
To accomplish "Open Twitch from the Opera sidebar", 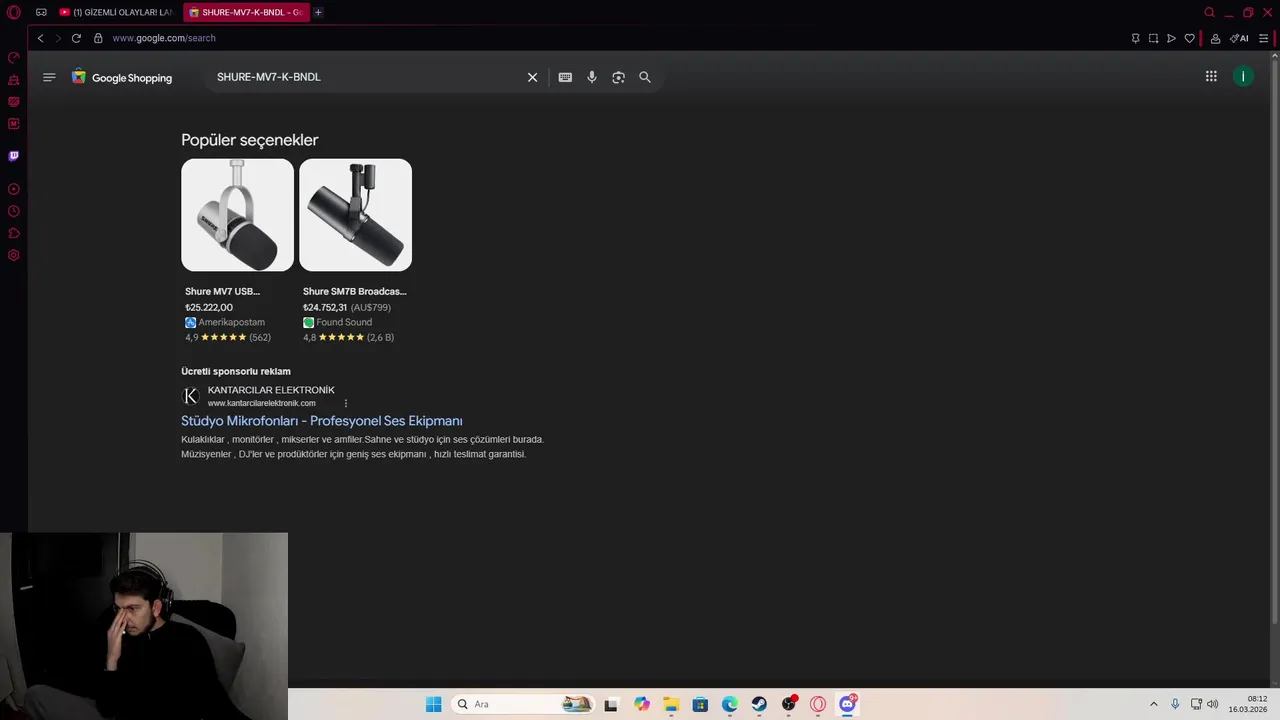I will click(14, 156).
